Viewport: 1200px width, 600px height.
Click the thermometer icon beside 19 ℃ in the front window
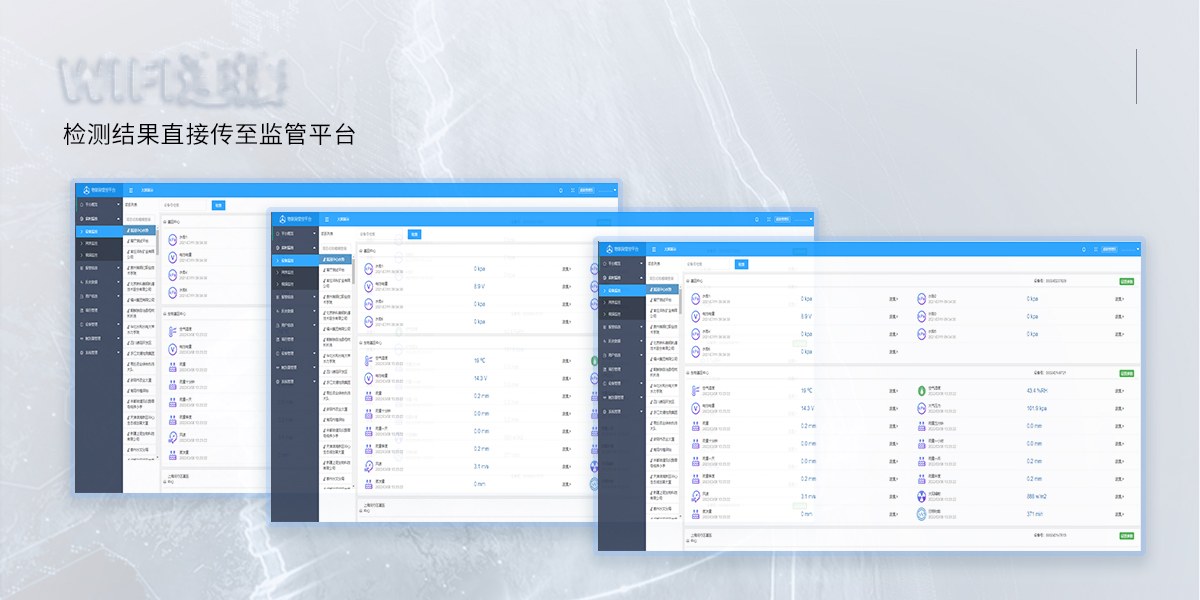tap(696, 391)
